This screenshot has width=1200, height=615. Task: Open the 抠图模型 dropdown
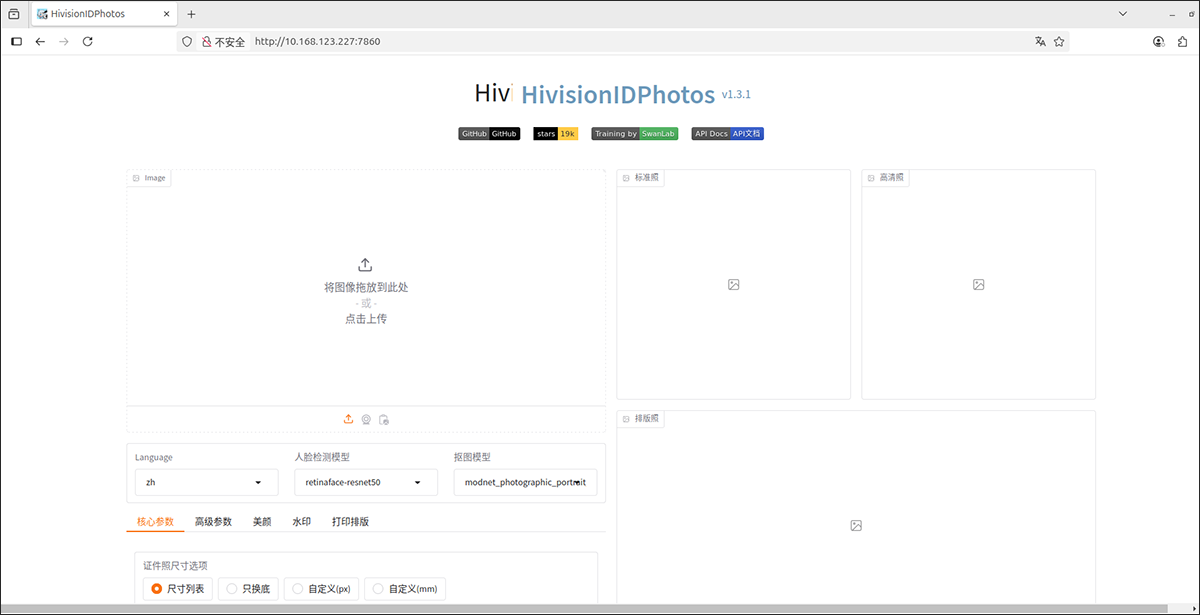pyautogui.click(x=525, y=483)
